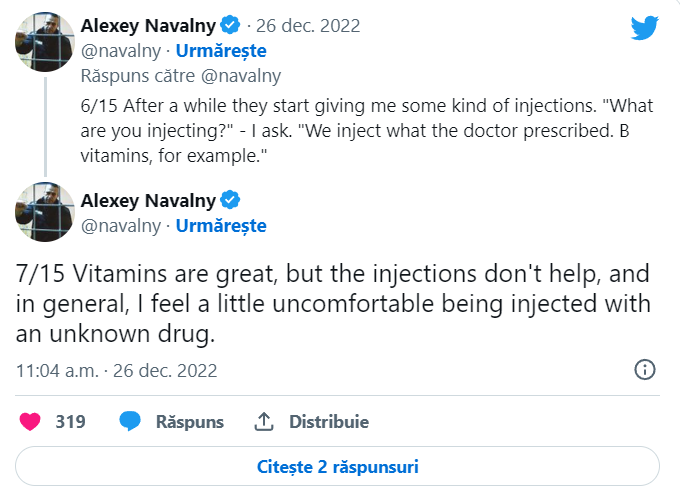The image size is (680, 487).
Task: Follow via top tweet's Urmărește link
Action: (221, 50)
